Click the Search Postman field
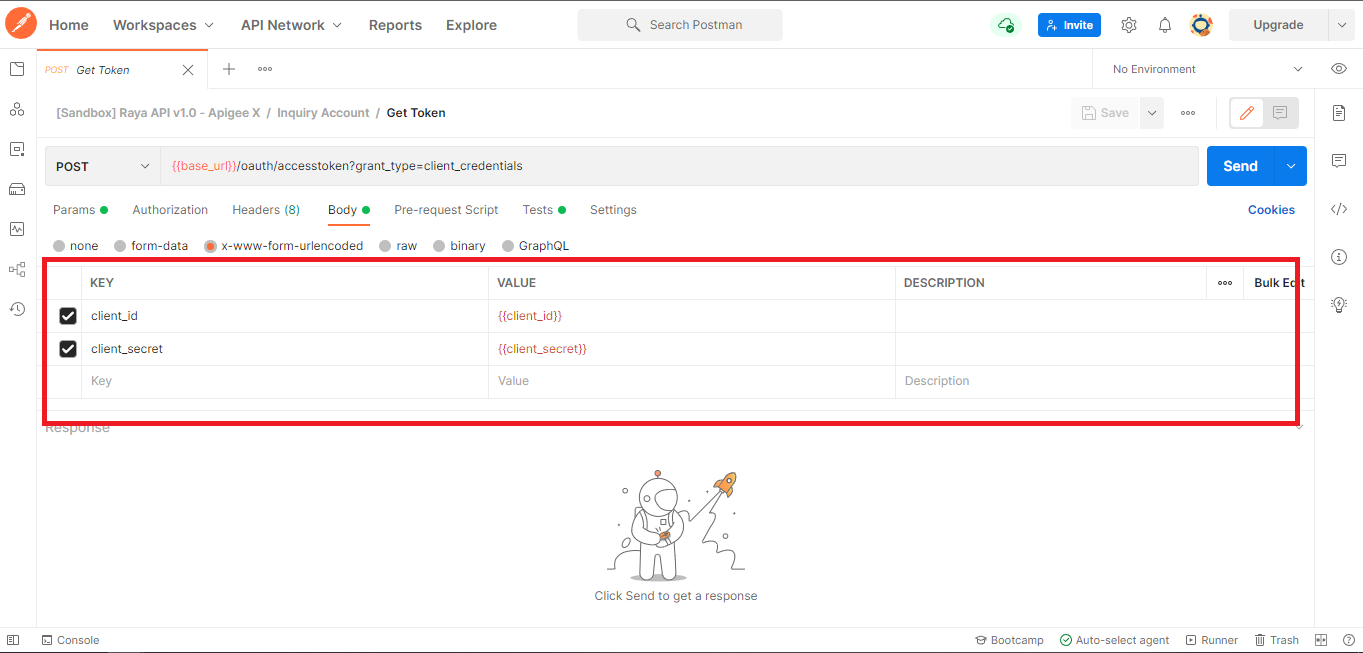This screenshot has height=653, width=1363. pyautogui.click(x=680, y=25)
